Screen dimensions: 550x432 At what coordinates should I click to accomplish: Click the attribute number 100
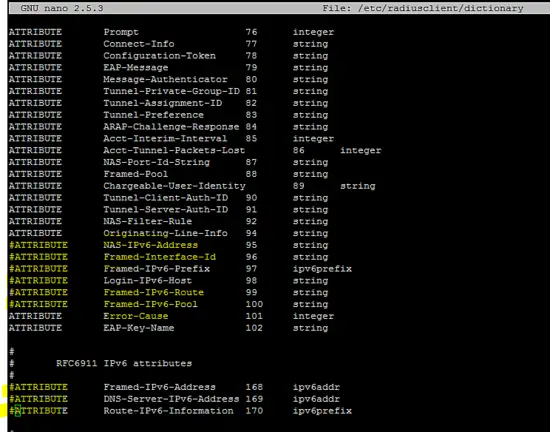coord(254,304)
